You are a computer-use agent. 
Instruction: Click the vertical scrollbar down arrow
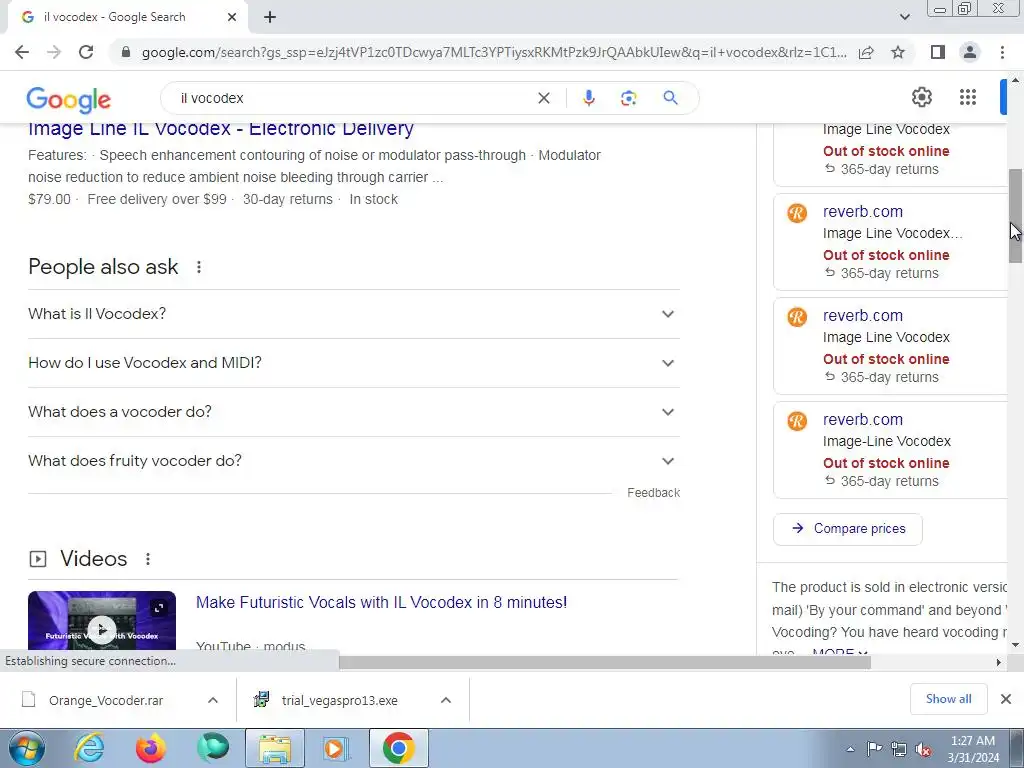click(1015, 645)
